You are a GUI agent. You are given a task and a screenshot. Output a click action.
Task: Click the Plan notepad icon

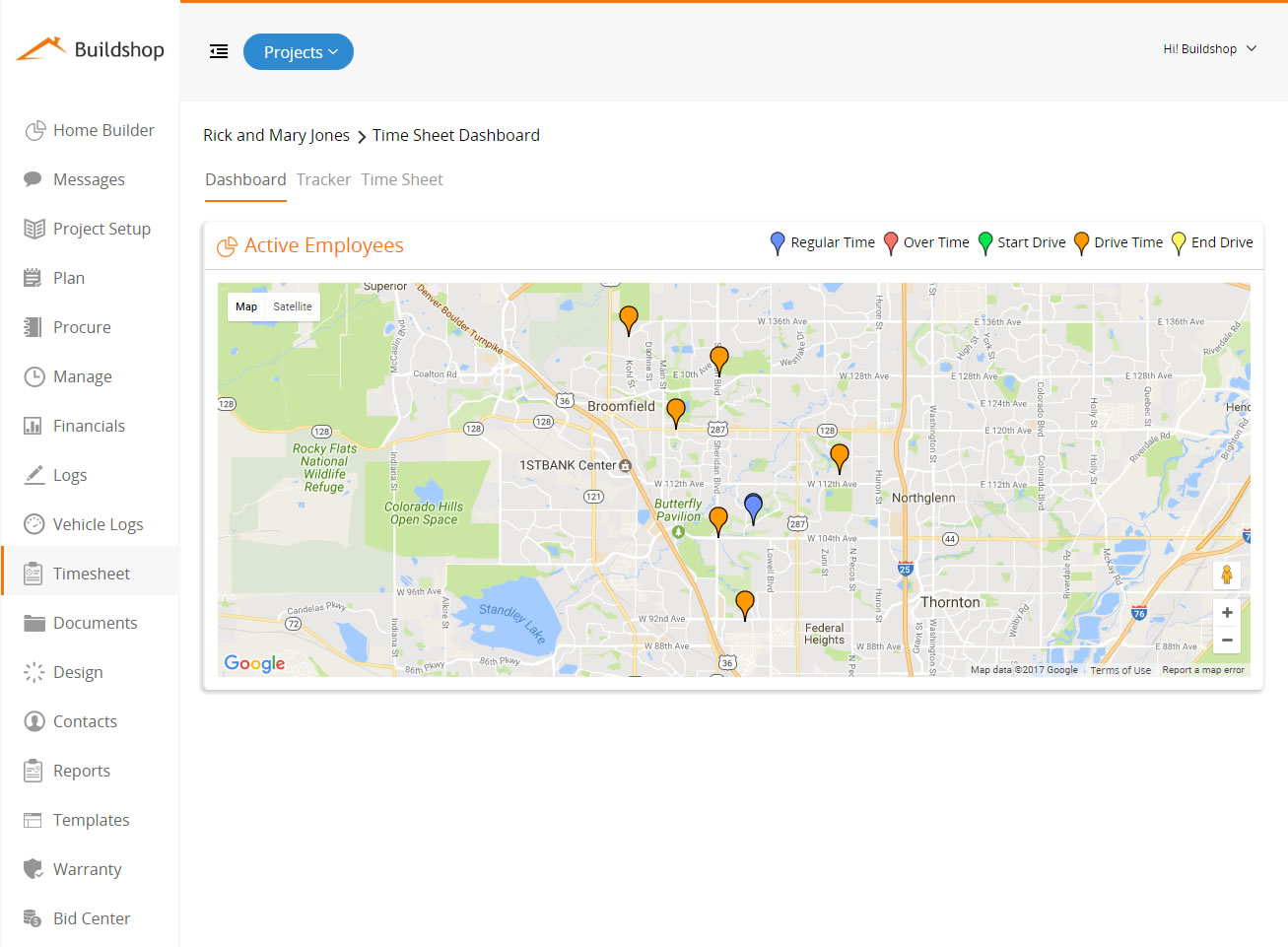34,278
